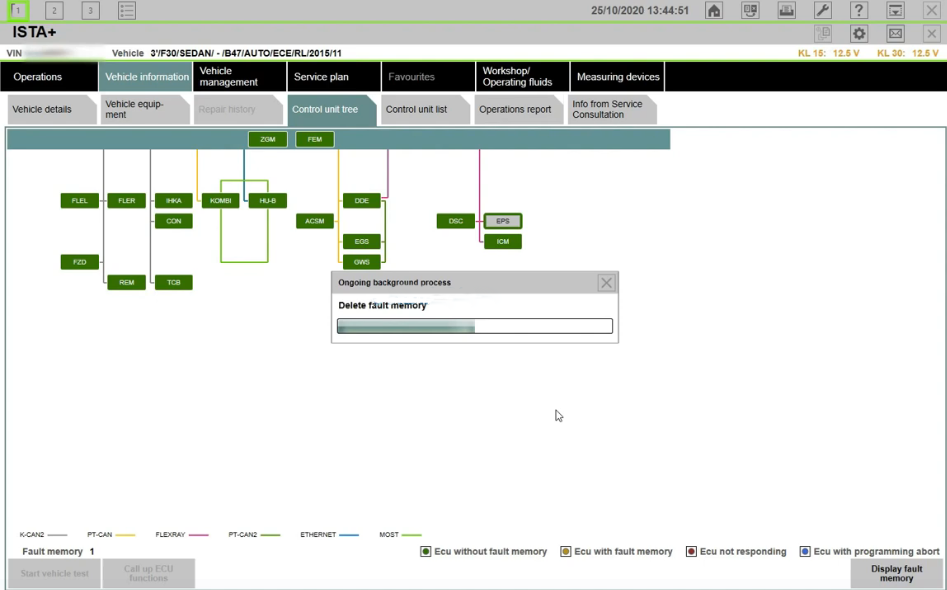Viewport: 947px width, 590px height.
Task: Open the Operations report tab
Action: coord(518,109)
